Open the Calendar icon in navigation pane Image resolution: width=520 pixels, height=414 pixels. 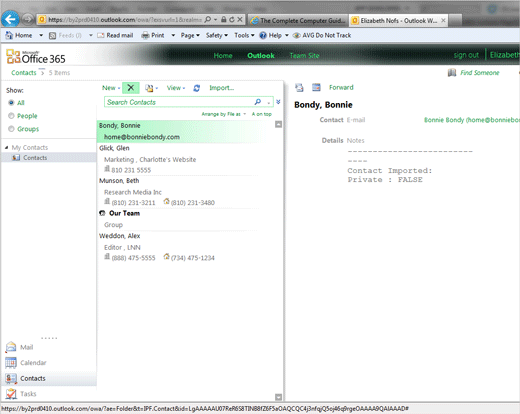[x=11, y=363]
